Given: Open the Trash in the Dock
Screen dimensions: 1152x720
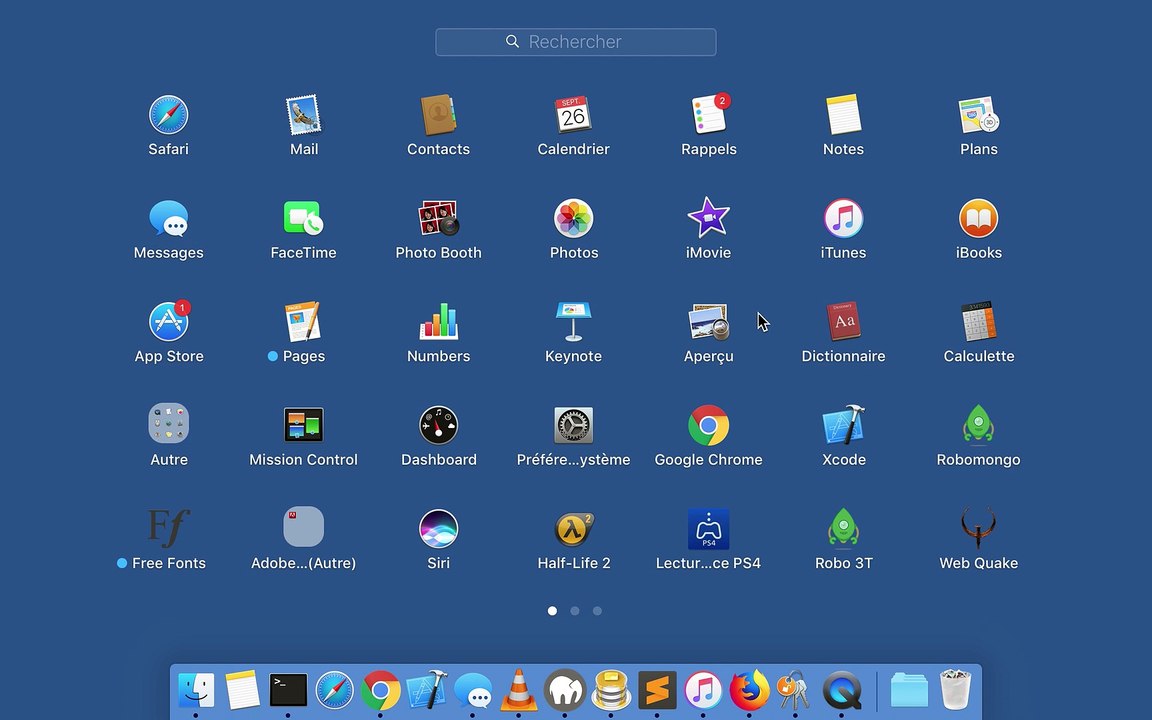Looking at the screenshot, I should (955, 689).
